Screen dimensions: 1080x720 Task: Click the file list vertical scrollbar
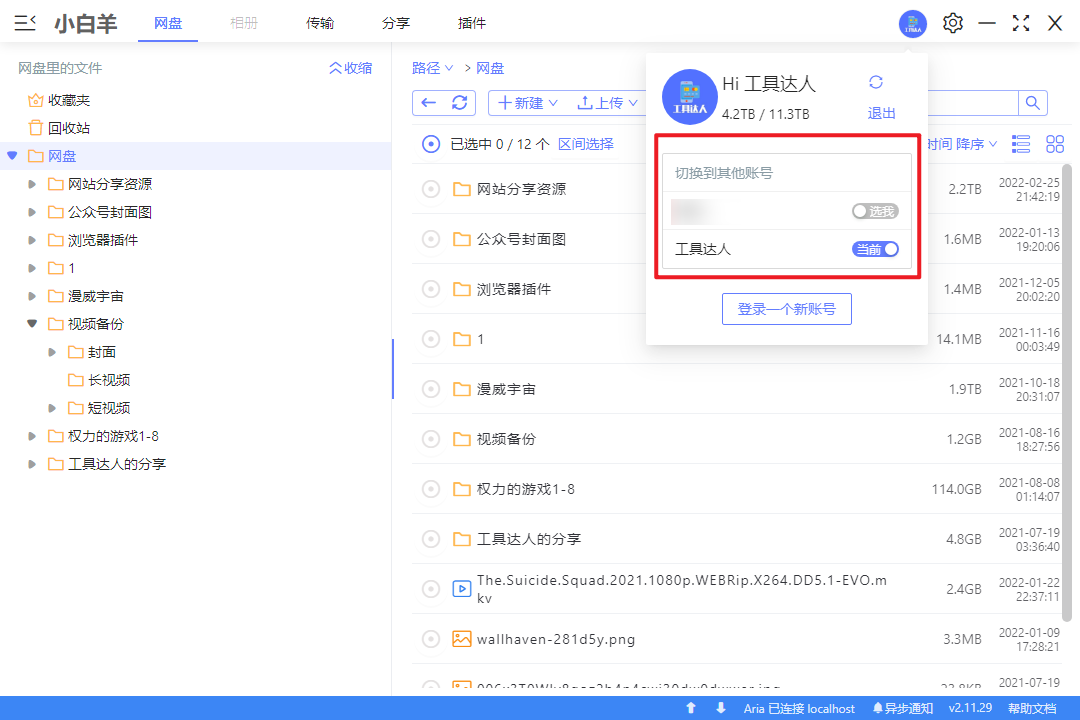[1066, 300]
